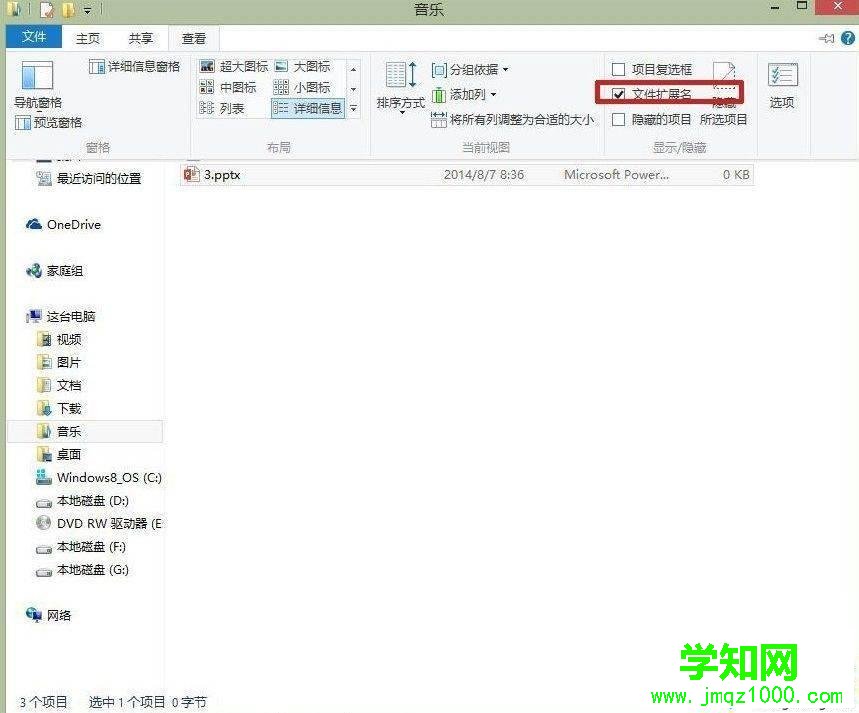Open the 分组依据 dropdown

470,70
